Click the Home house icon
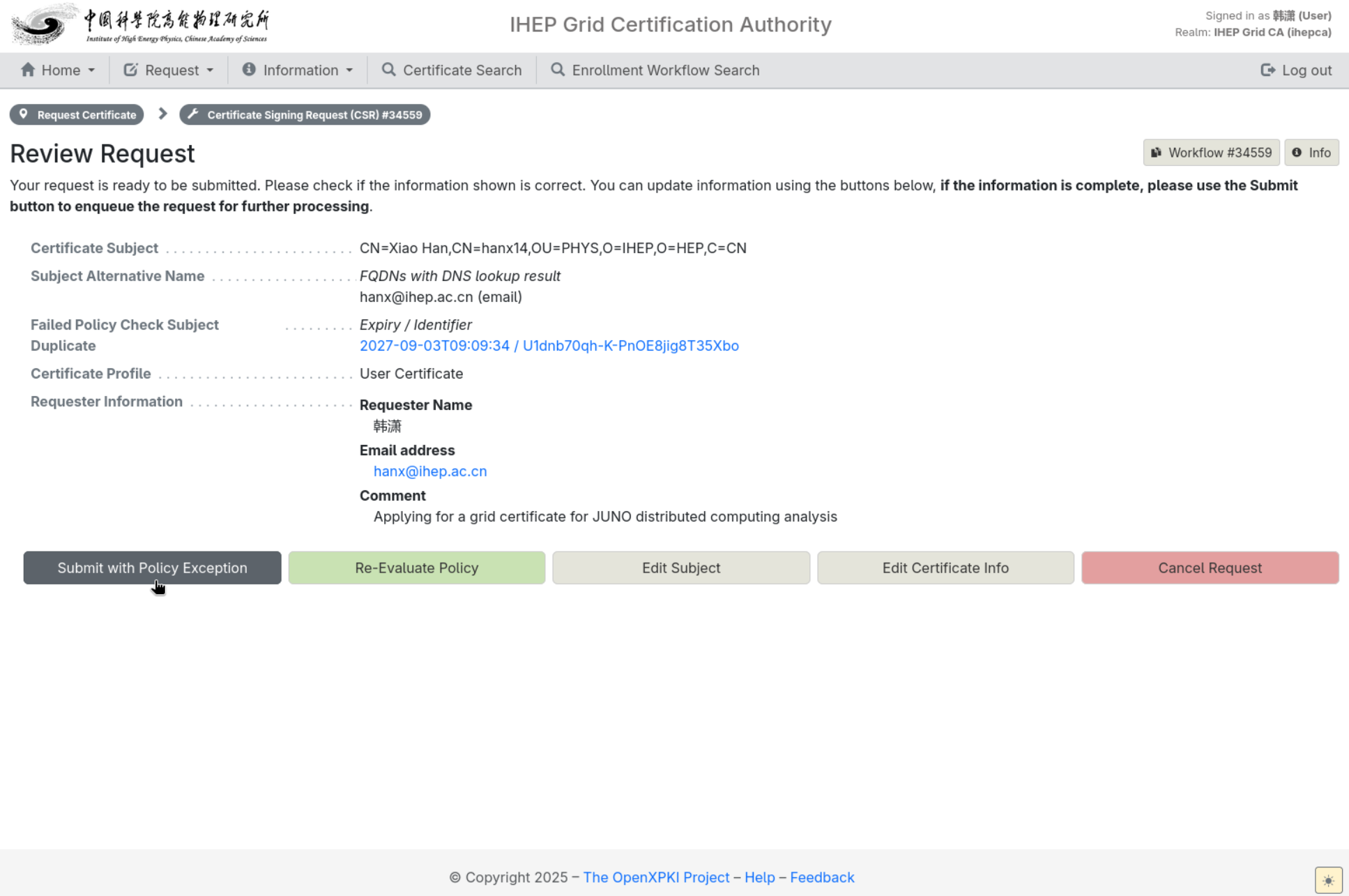Viewport: 1349px width, 896px height. pos(28,70)
